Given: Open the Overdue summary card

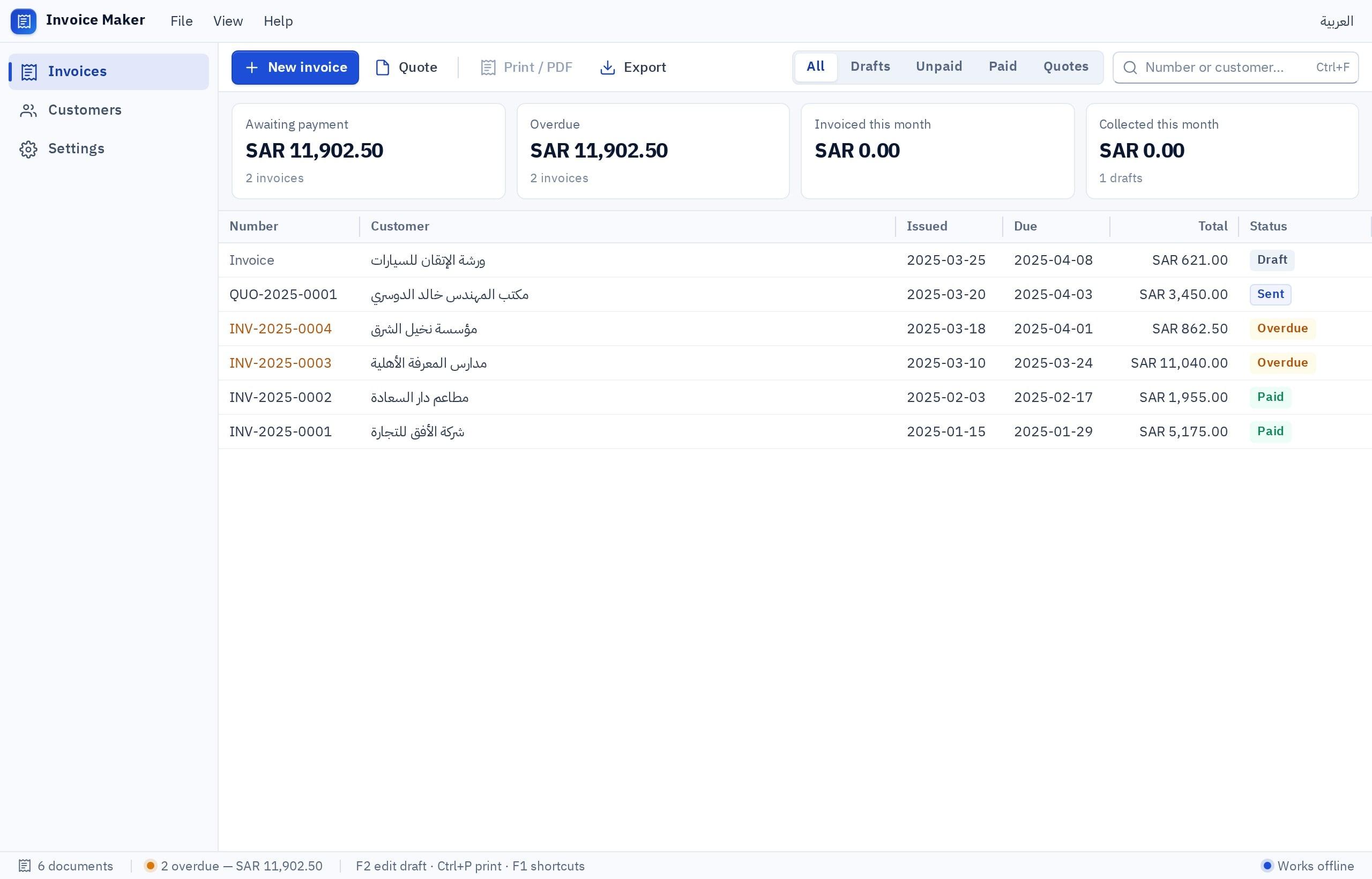Looking at the screenshot, I should 653,151.
